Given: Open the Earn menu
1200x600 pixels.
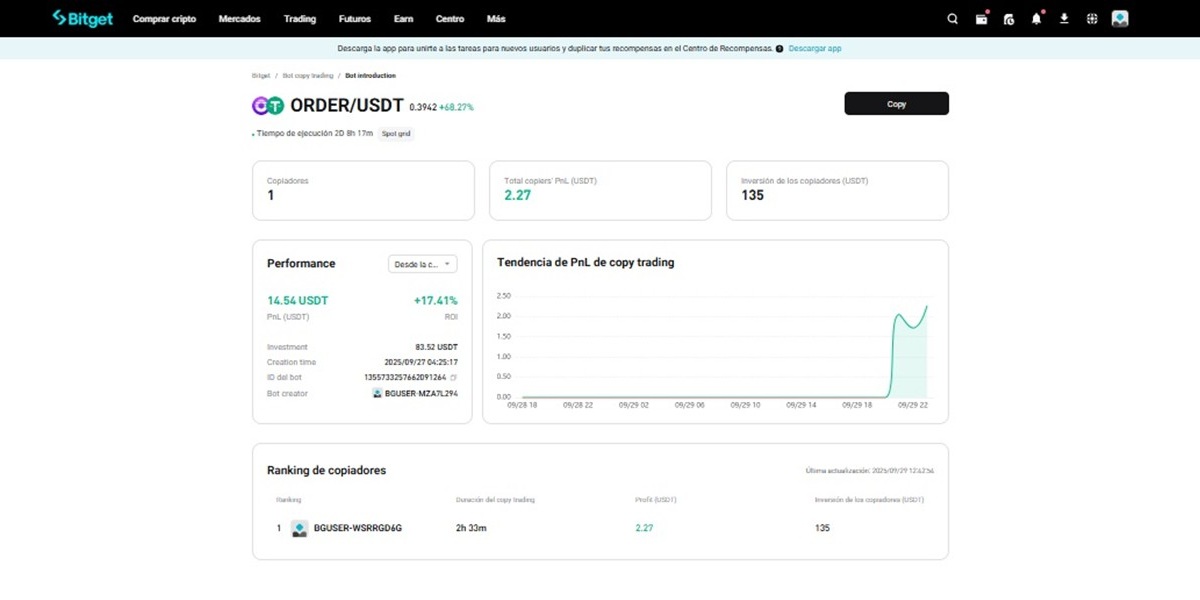Looking at the screenshot, I should 403,19.
